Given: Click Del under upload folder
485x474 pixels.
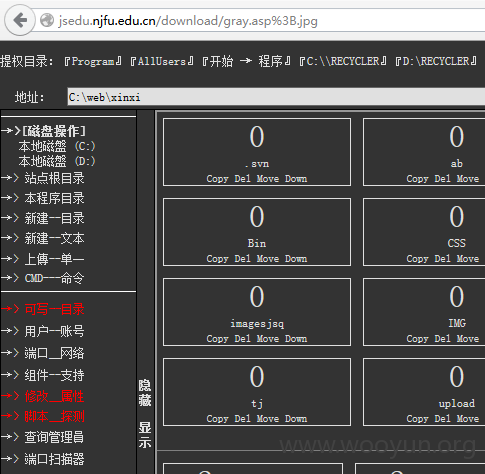Looking at the screenshot, I should (442, 419).
